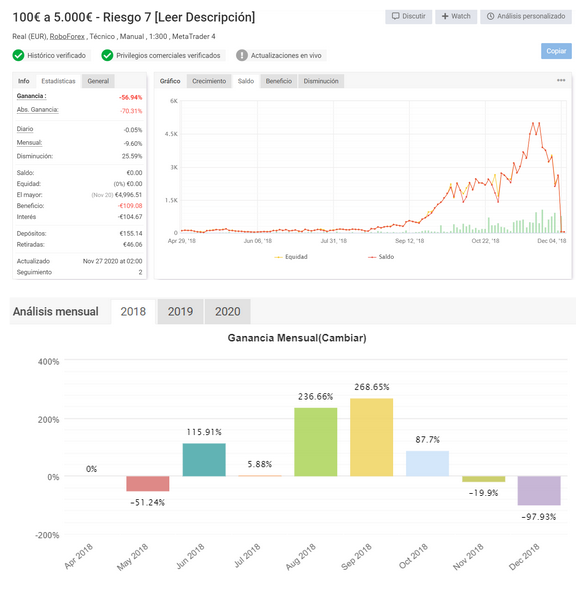Click the teal Jun 2018 bar
This screenshot has height=590, width=584.
pos(204,460)
